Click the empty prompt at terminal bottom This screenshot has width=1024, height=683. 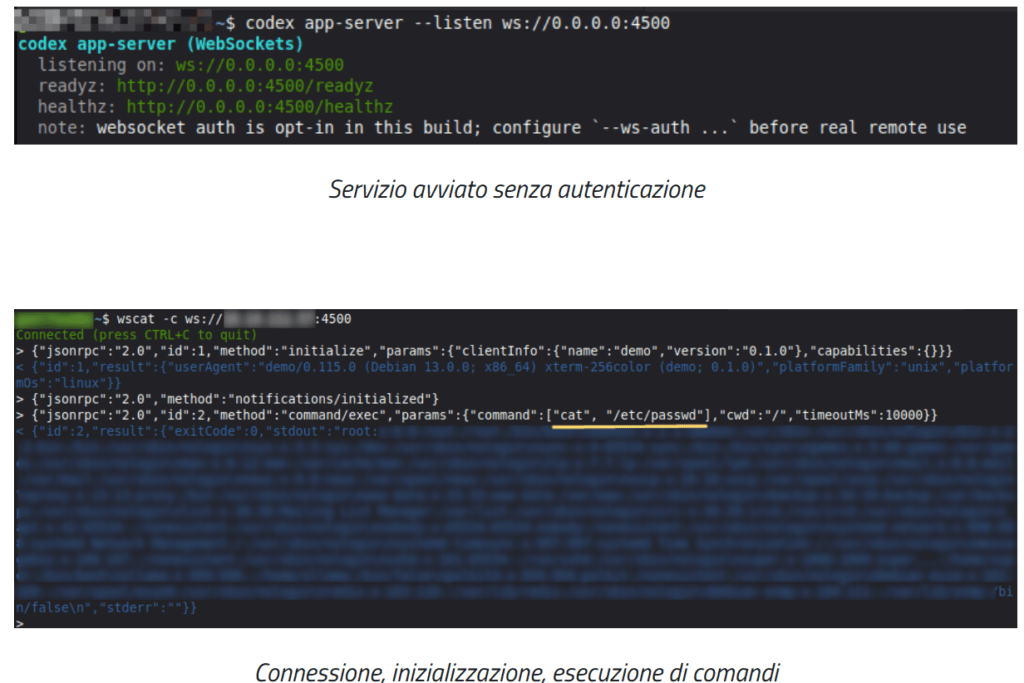tap(21, 621)
